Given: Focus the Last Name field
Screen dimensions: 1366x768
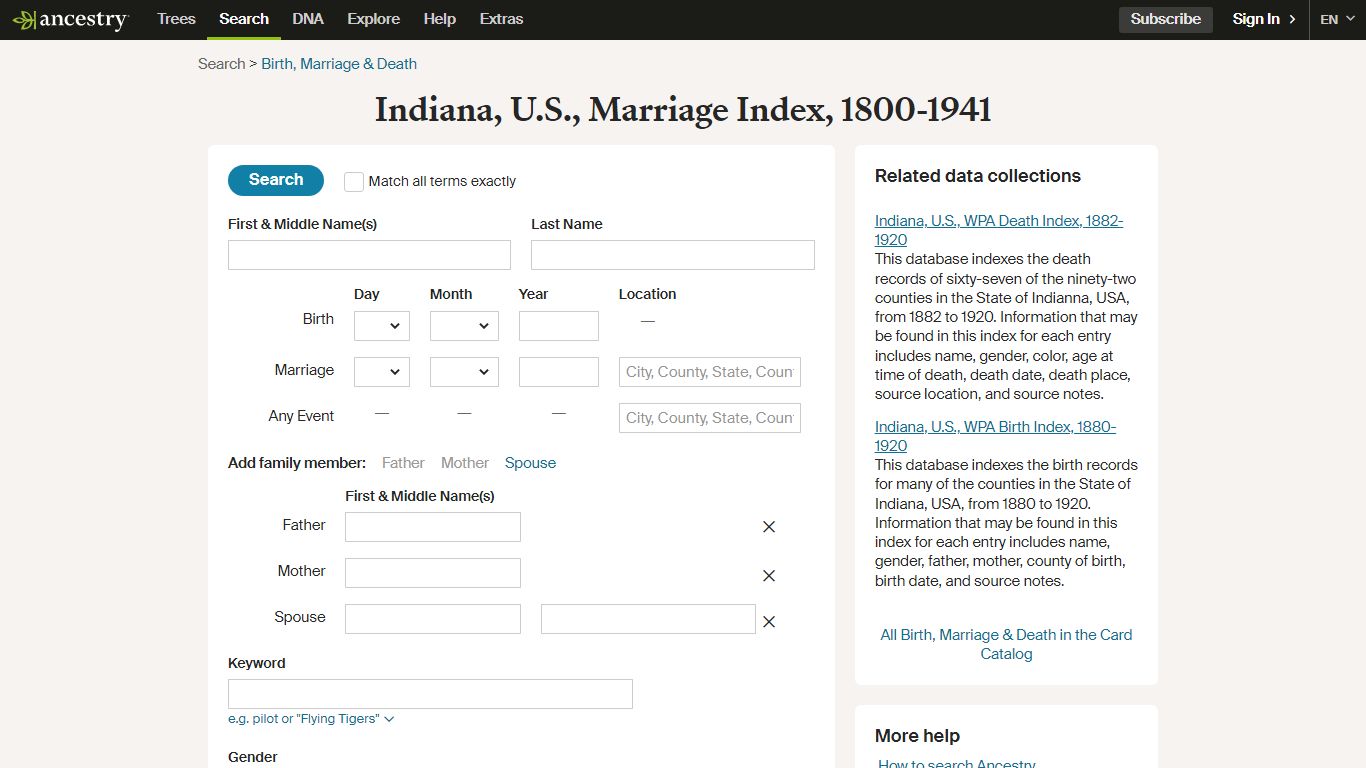Looking at the screenshot, I should tap(673, 255).
